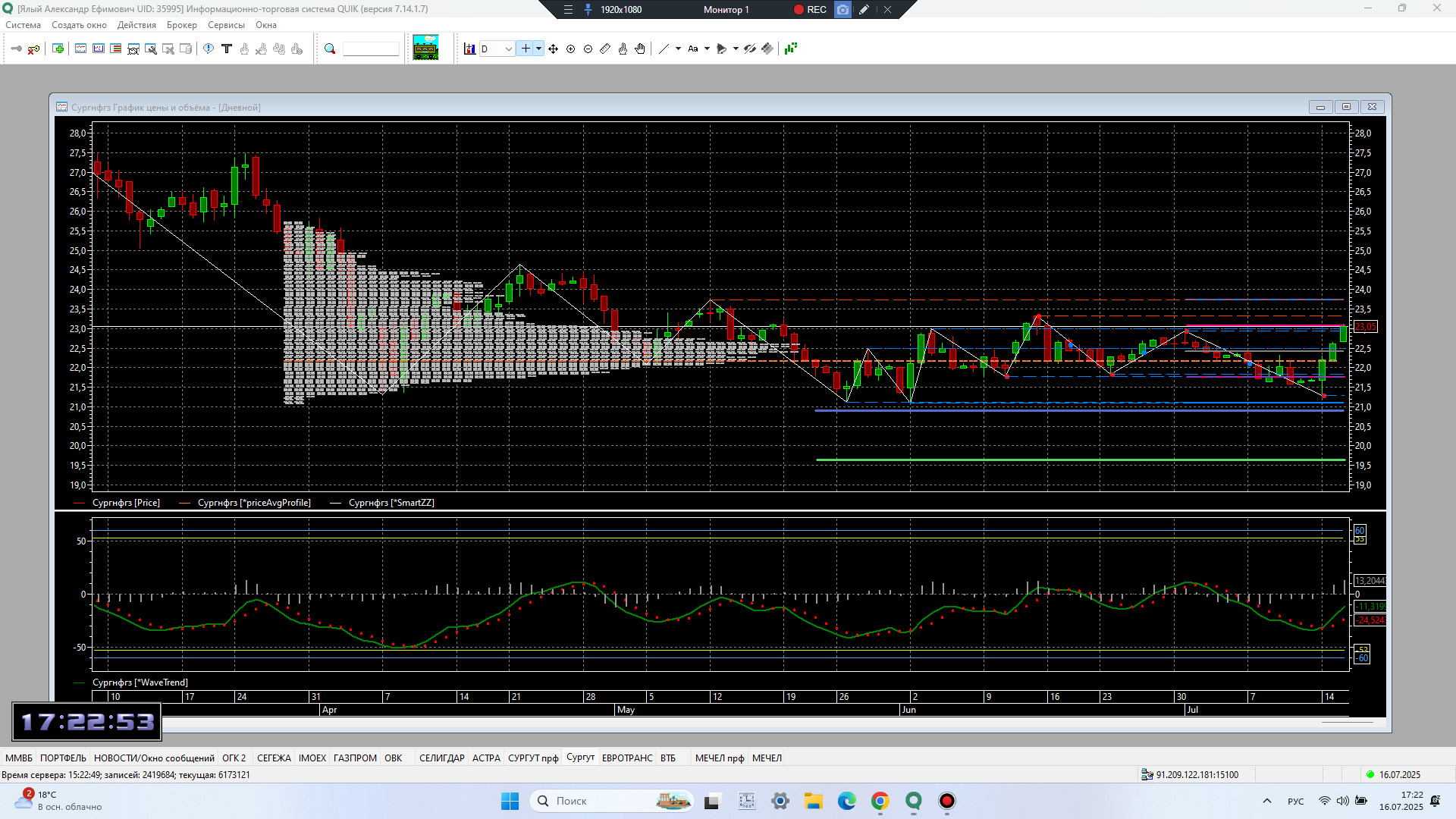Screen dimensions: 1456x819
Task: Switch to the ГАЗПРОМ tab
Action: point(354,758)
